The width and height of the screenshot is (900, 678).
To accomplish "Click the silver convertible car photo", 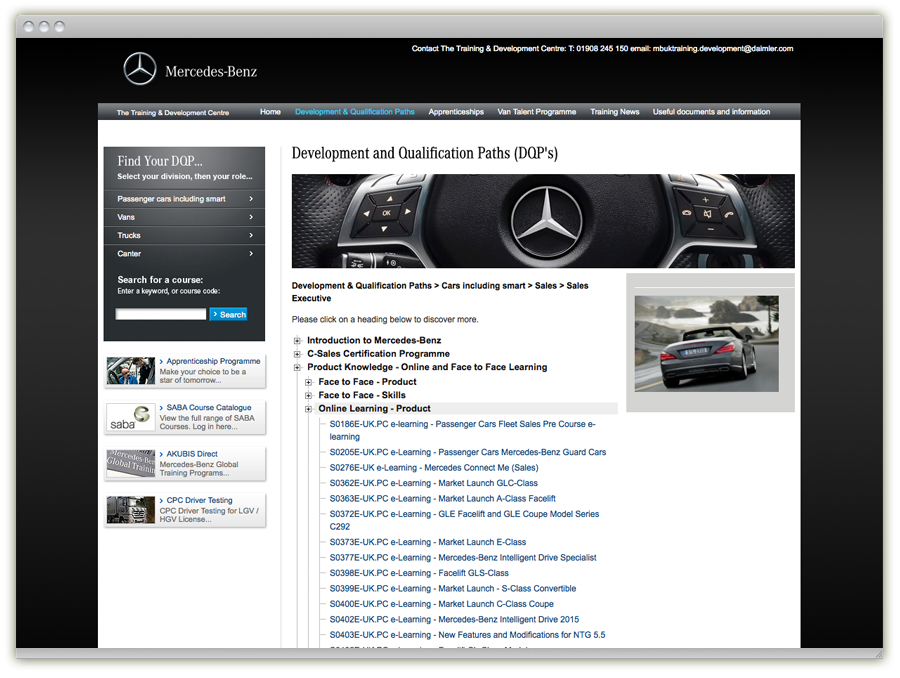I will (x=706, y=342).
